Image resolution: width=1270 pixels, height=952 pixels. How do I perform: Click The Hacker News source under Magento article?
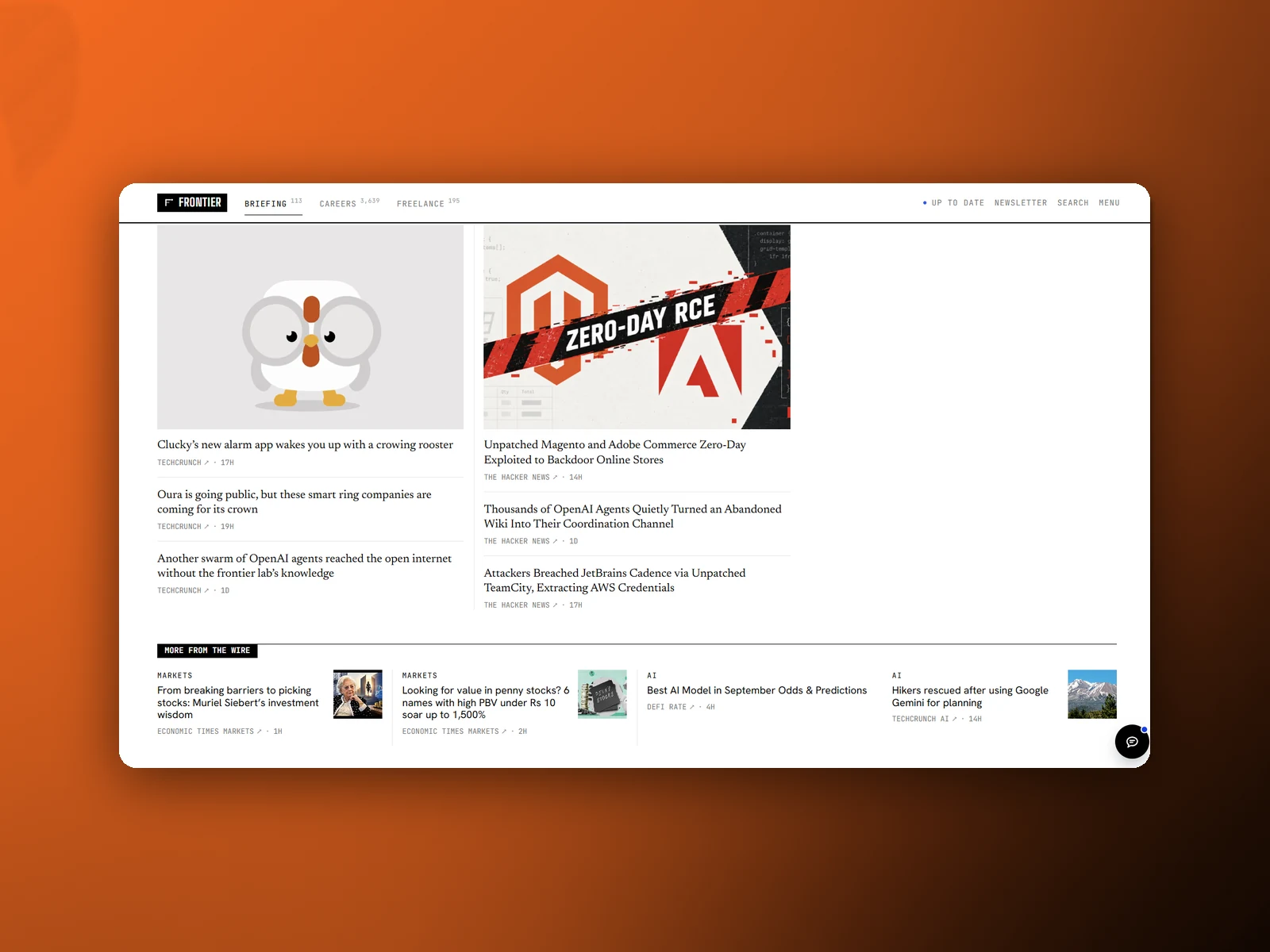click(x=521, y=478)
